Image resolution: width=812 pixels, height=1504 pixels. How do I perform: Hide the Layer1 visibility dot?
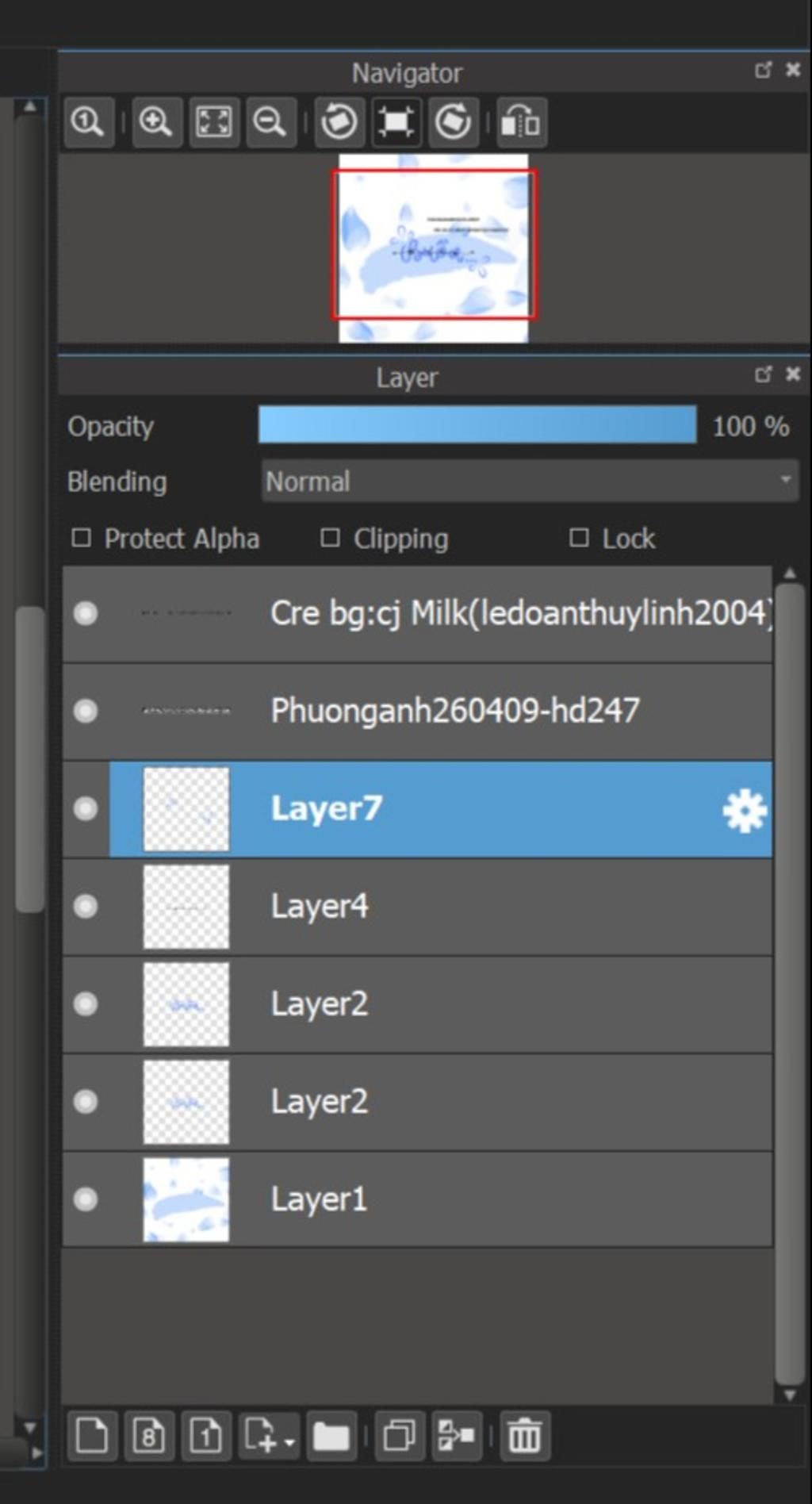(86, 1199)
